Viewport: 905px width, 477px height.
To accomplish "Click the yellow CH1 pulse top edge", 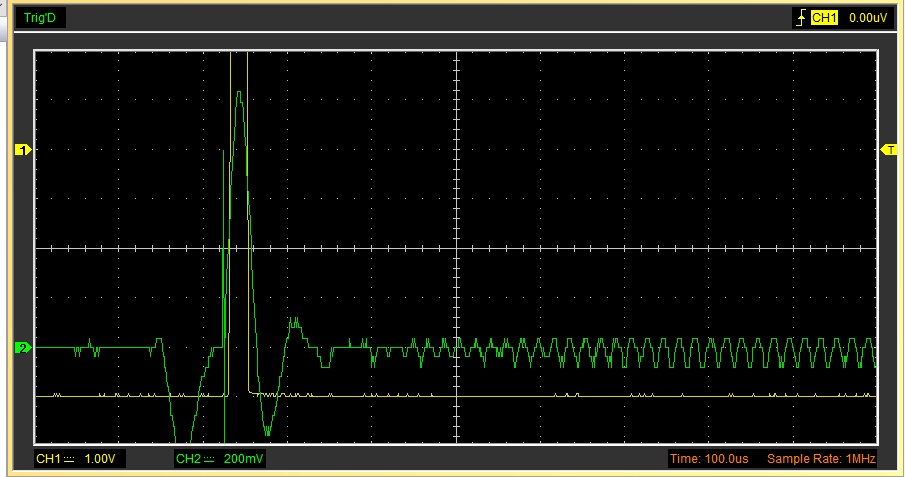I will pos(239,54).
